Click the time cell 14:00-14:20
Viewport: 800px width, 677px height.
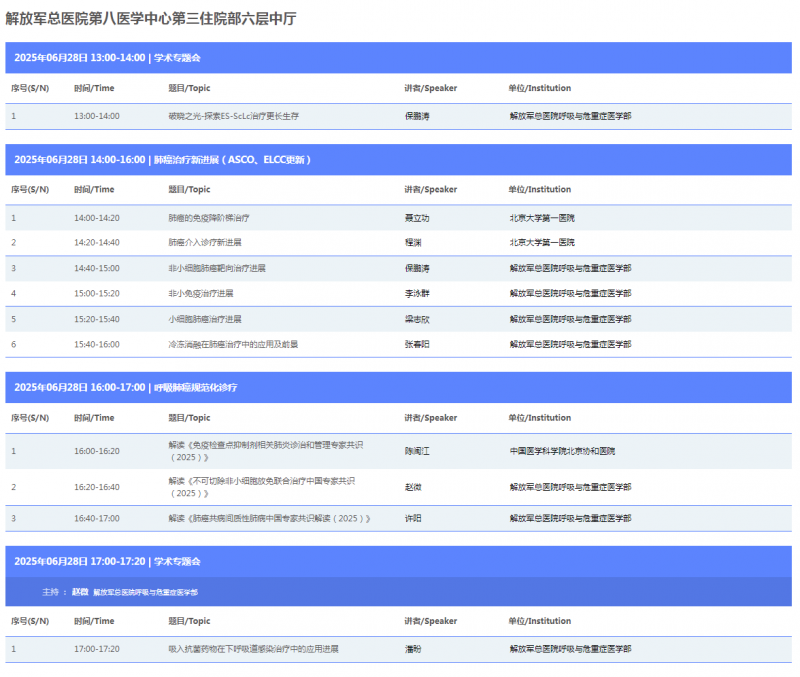click(x=97, y=218)
